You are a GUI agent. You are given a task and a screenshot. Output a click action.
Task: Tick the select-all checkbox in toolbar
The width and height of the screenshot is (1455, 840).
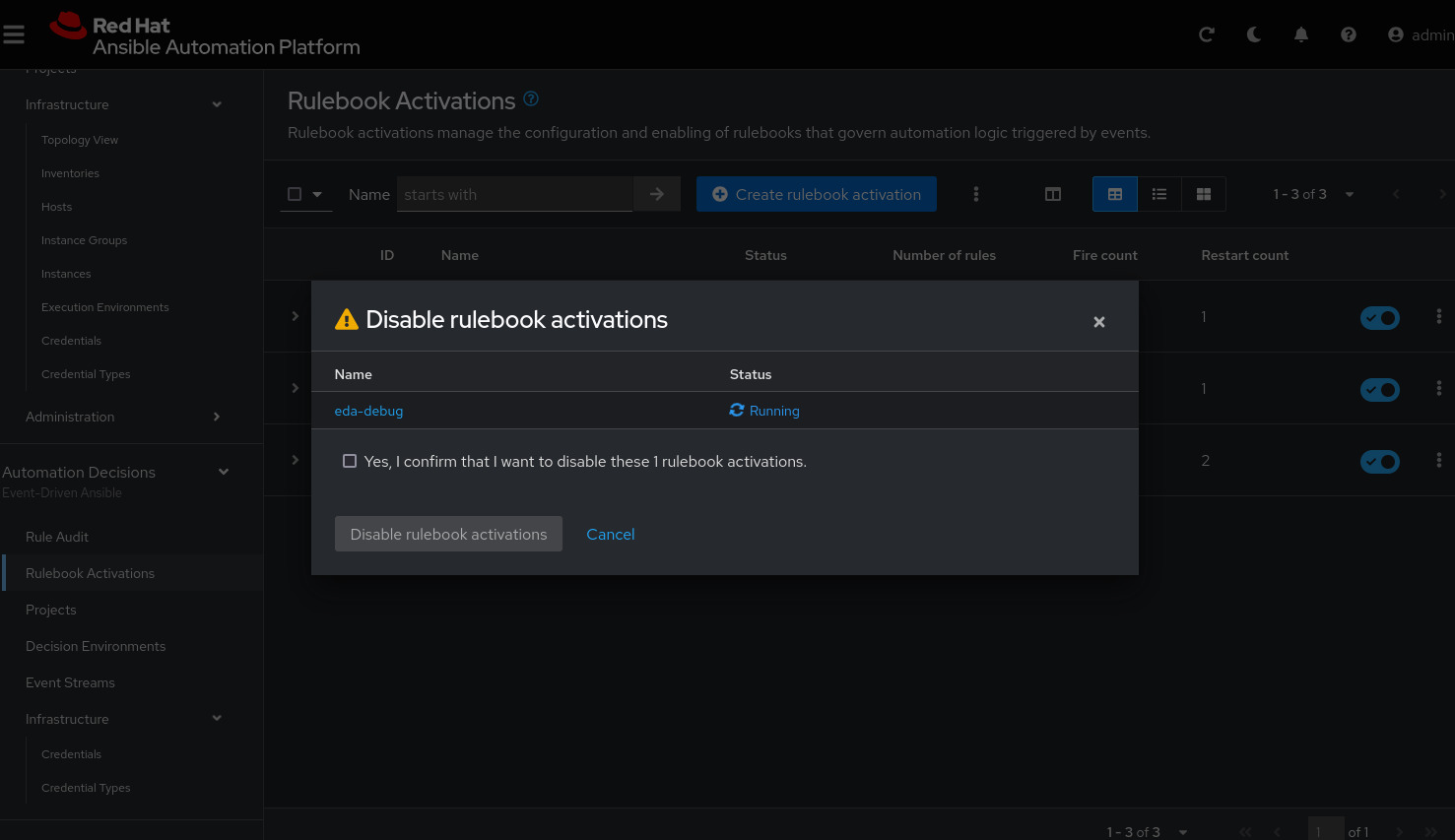(x=295, y=194)
